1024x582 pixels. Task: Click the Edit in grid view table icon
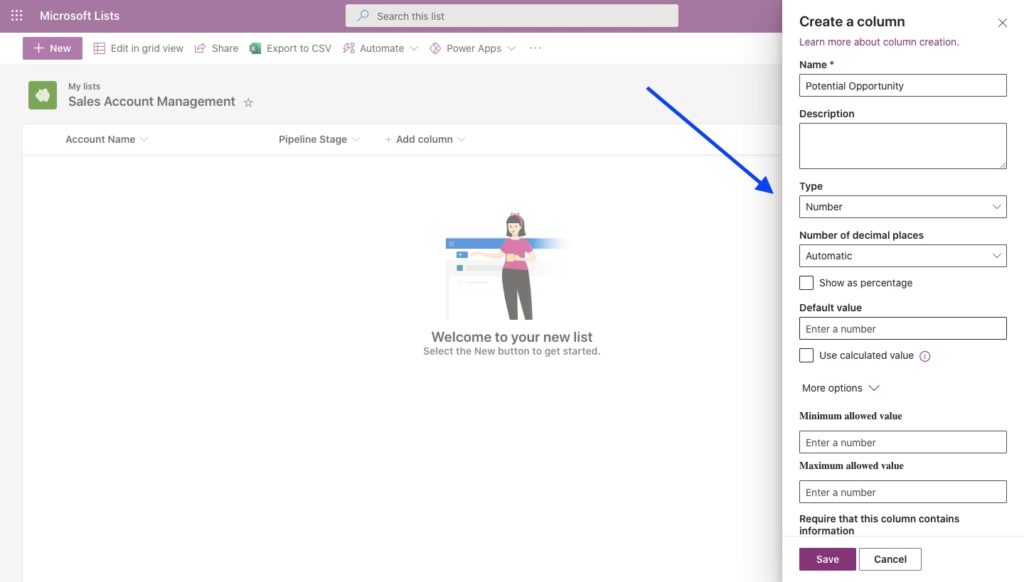coord(99,48)
